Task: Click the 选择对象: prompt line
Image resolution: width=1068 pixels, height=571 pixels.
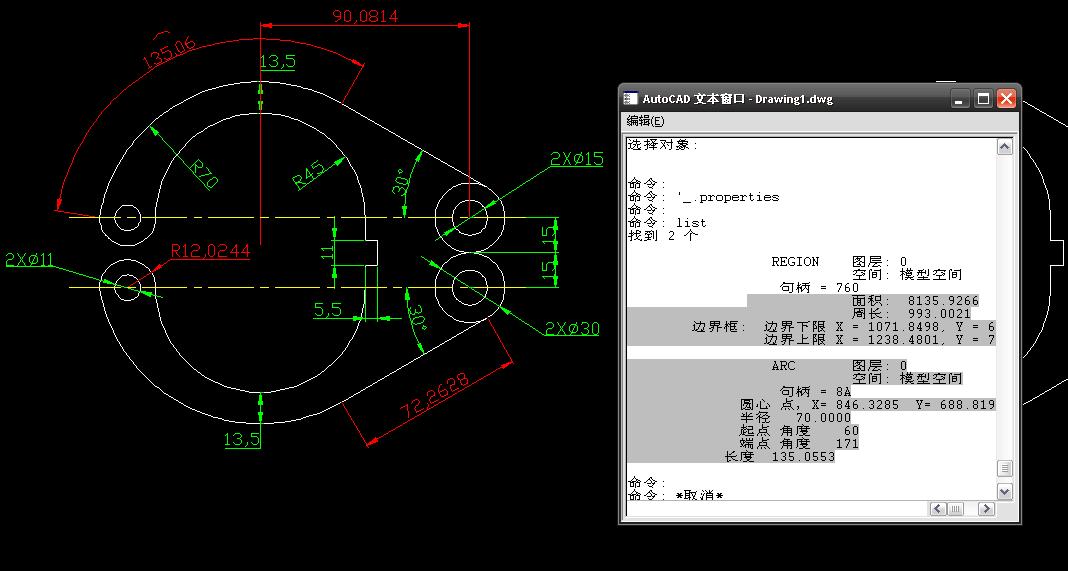Action: click(663, 145)
